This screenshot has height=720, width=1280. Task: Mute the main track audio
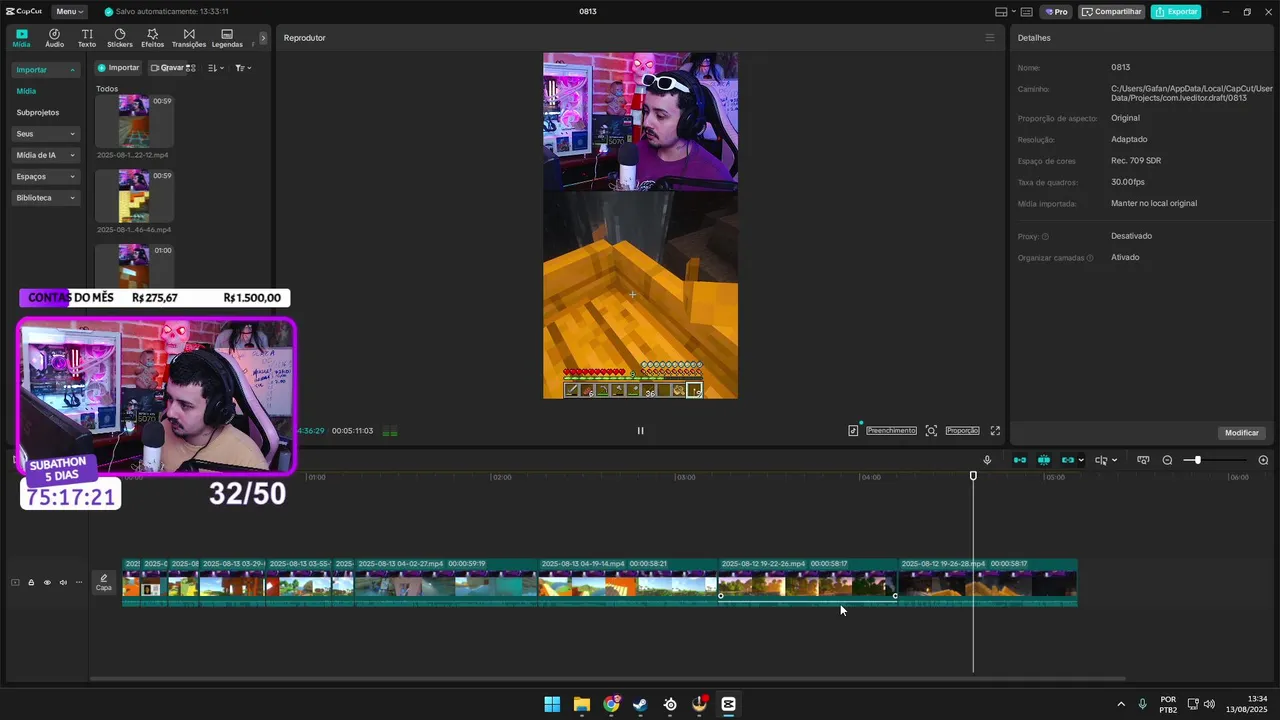[63, 582]
